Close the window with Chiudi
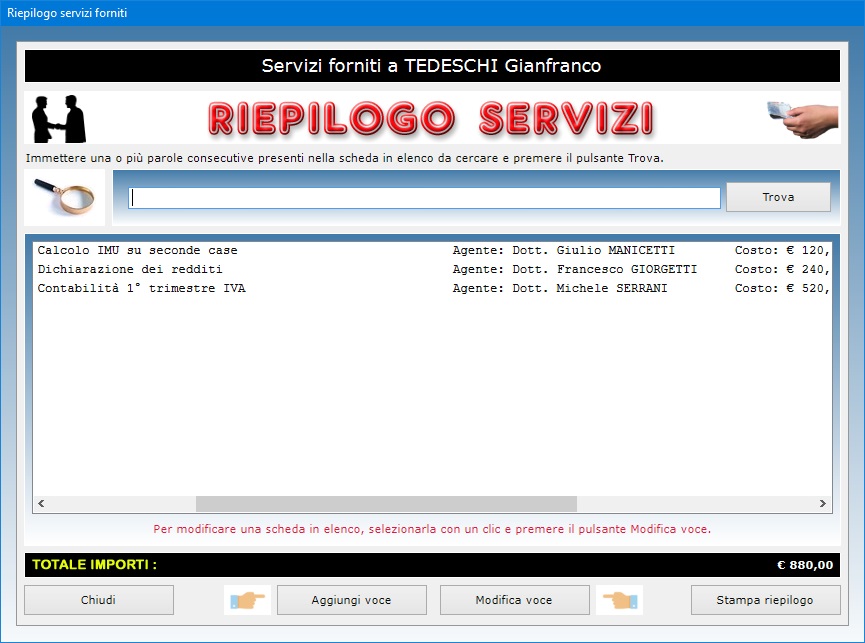 pyautogui.click(x=99, y=600)
